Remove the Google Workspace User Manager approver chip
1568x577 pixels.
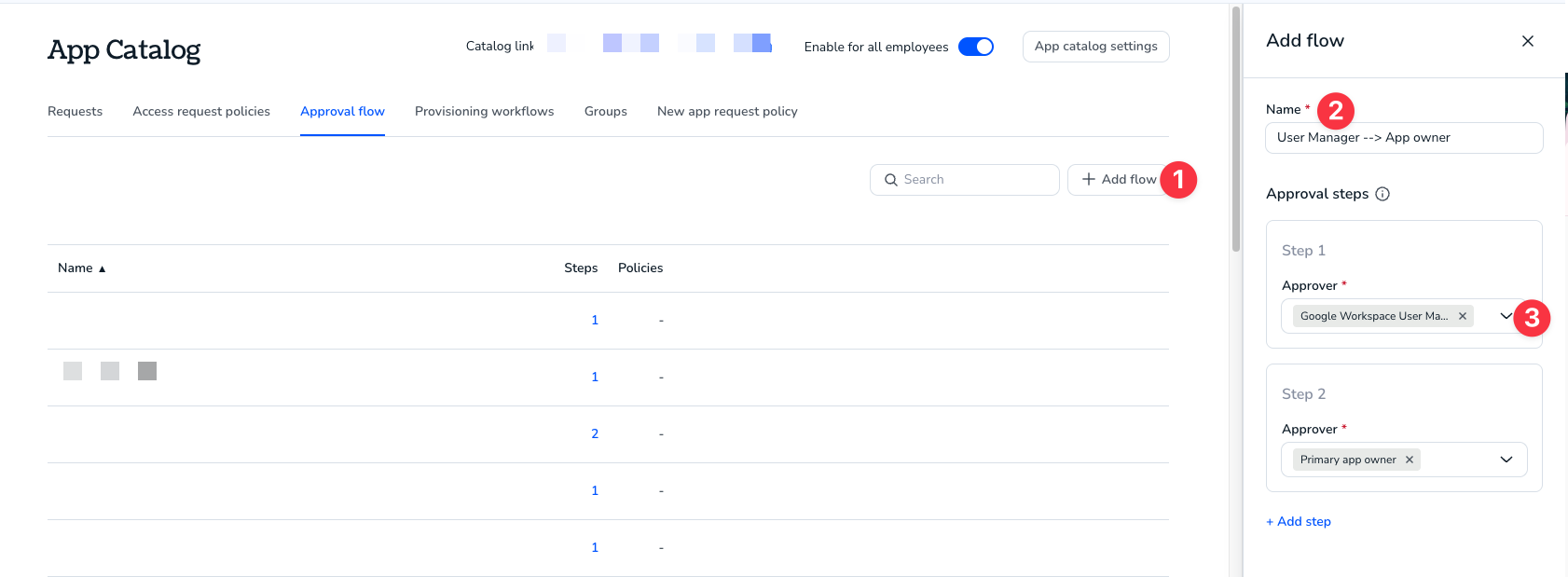[x=1463, y=316]
